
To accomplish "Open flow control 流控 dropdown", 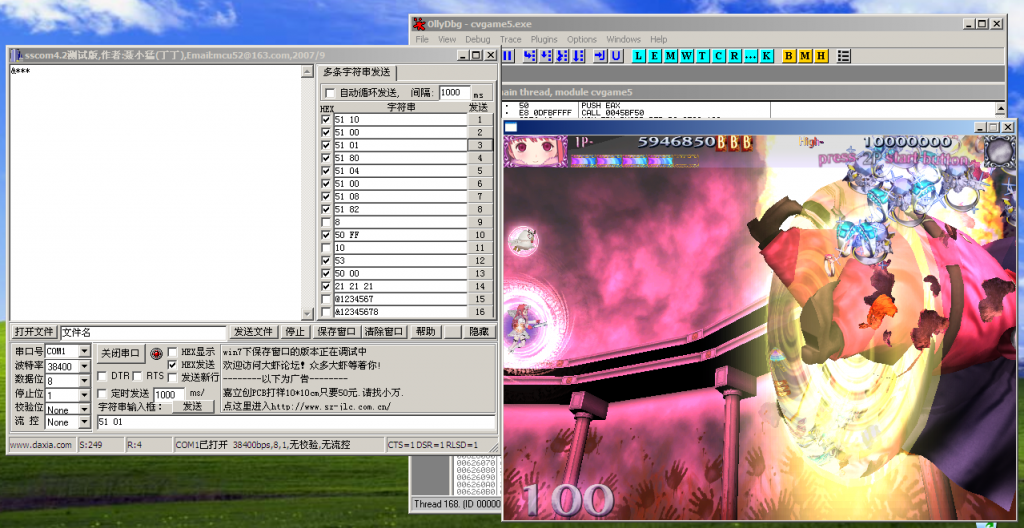I will [x=84, y=422].
